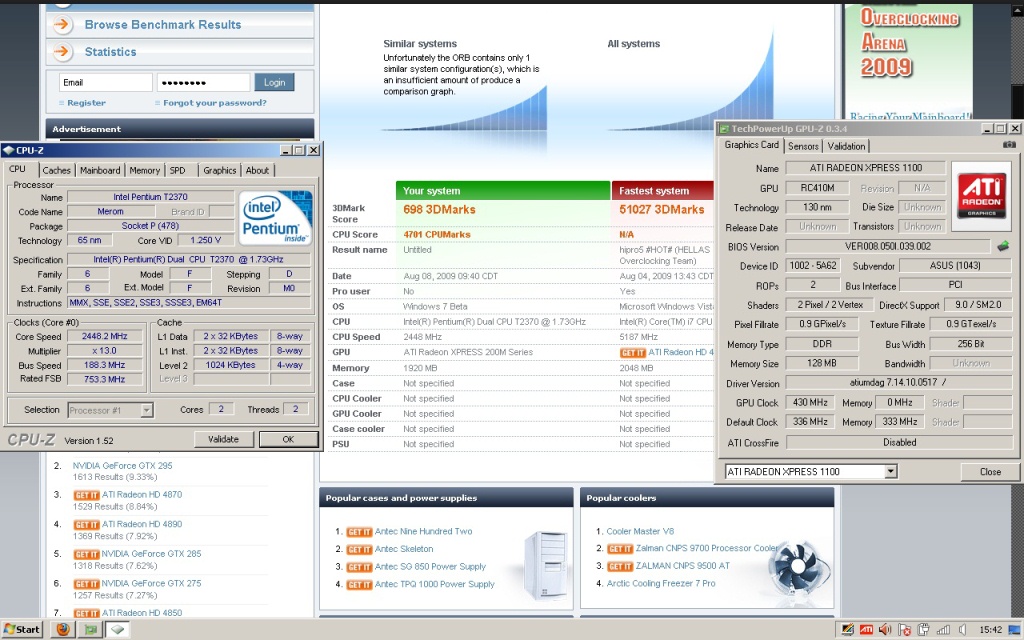Click the Intel Pentium inside logo in CPU-Z
1024x640 pixels.
[x=275, y=217]
